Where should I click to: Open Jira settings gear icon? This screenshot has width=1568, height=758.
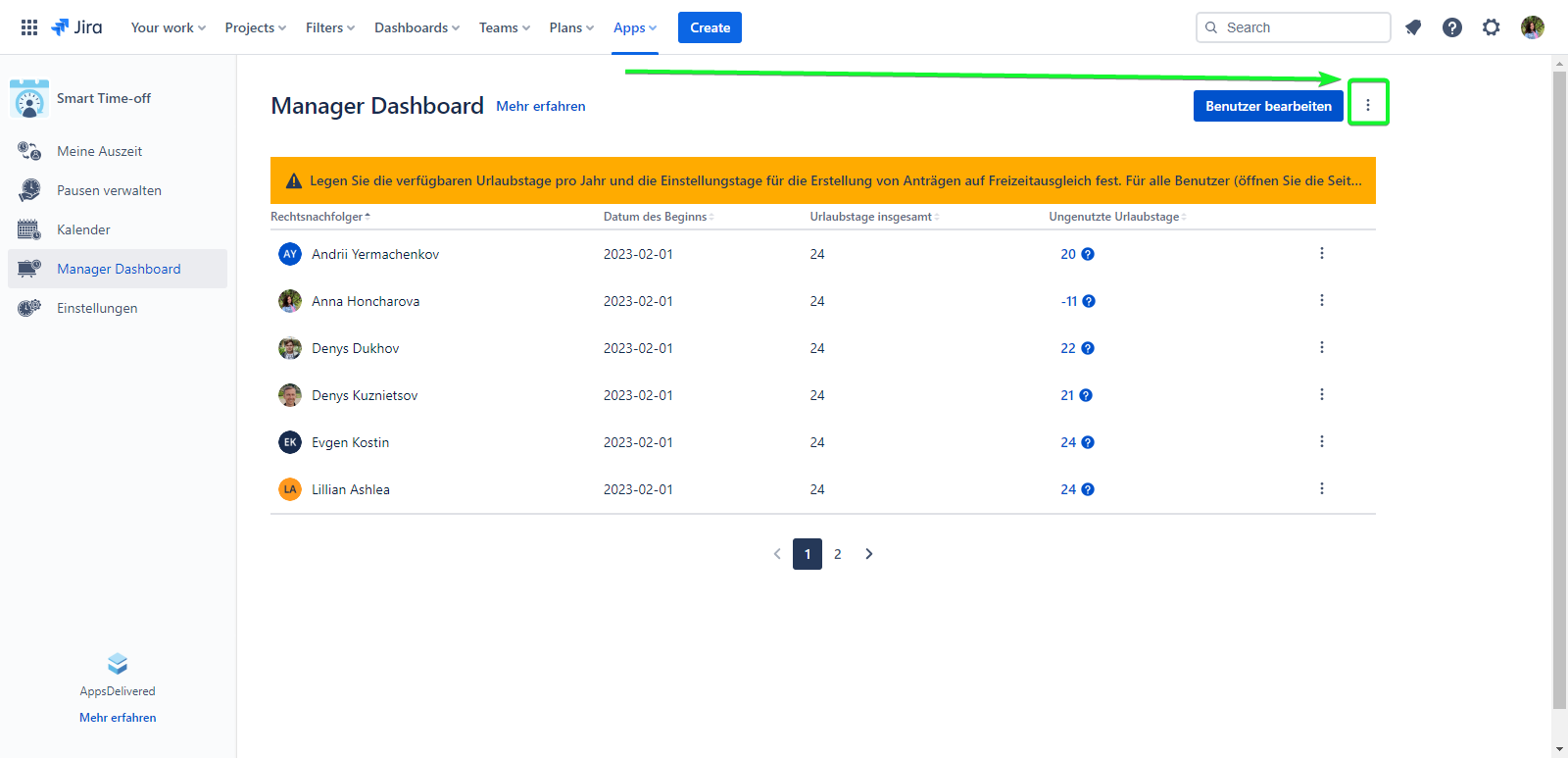(1492, 27)
